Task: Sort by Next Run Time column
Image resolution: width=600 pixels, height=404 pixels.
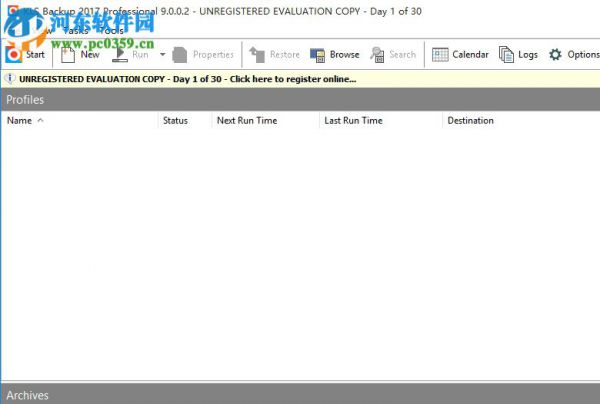Action: (265, 121)
